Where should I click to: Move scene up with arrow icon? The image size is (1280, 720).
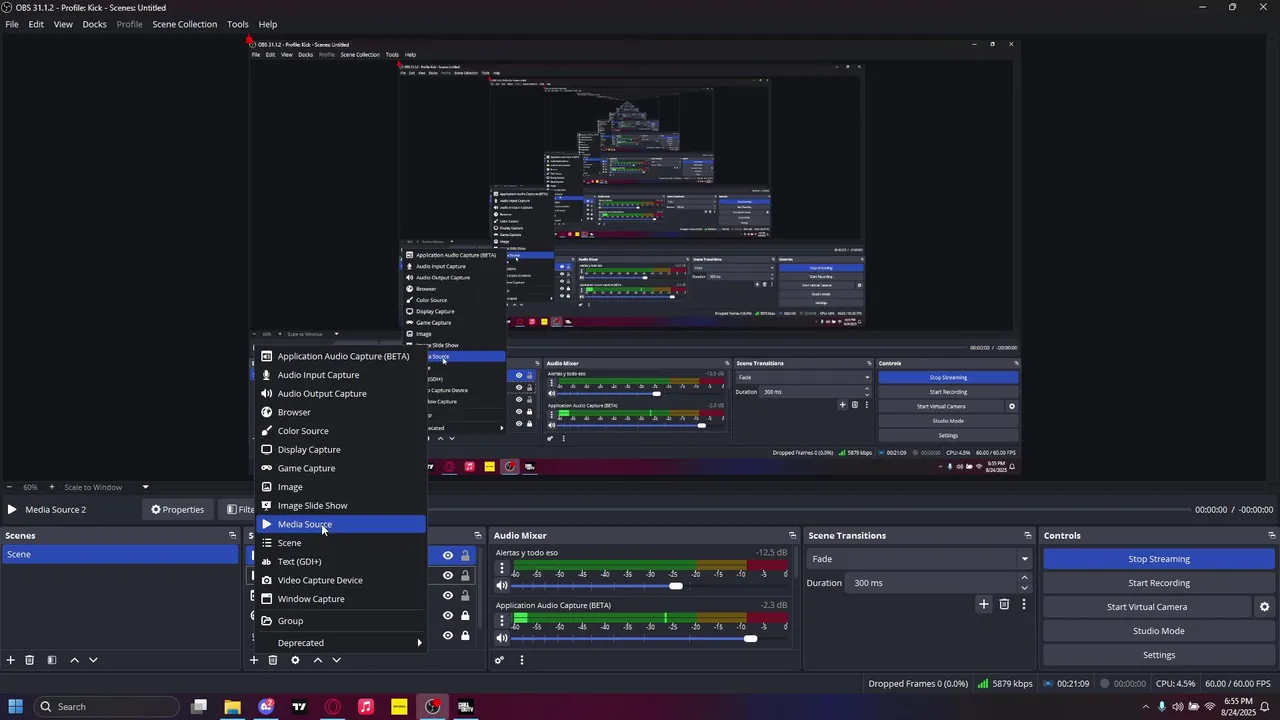74,660
